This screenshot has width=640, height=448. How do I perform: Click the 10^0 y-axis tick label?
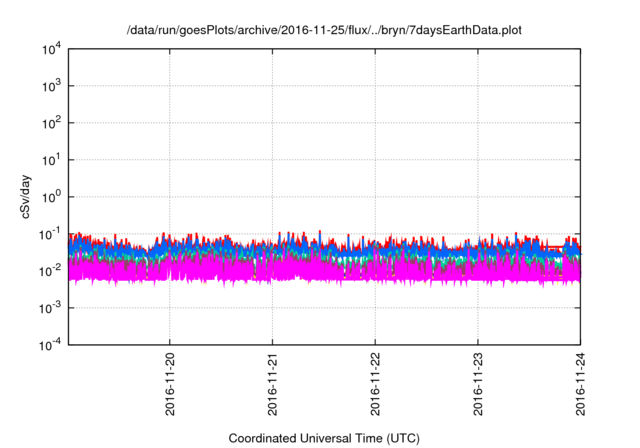coord(51,197)
